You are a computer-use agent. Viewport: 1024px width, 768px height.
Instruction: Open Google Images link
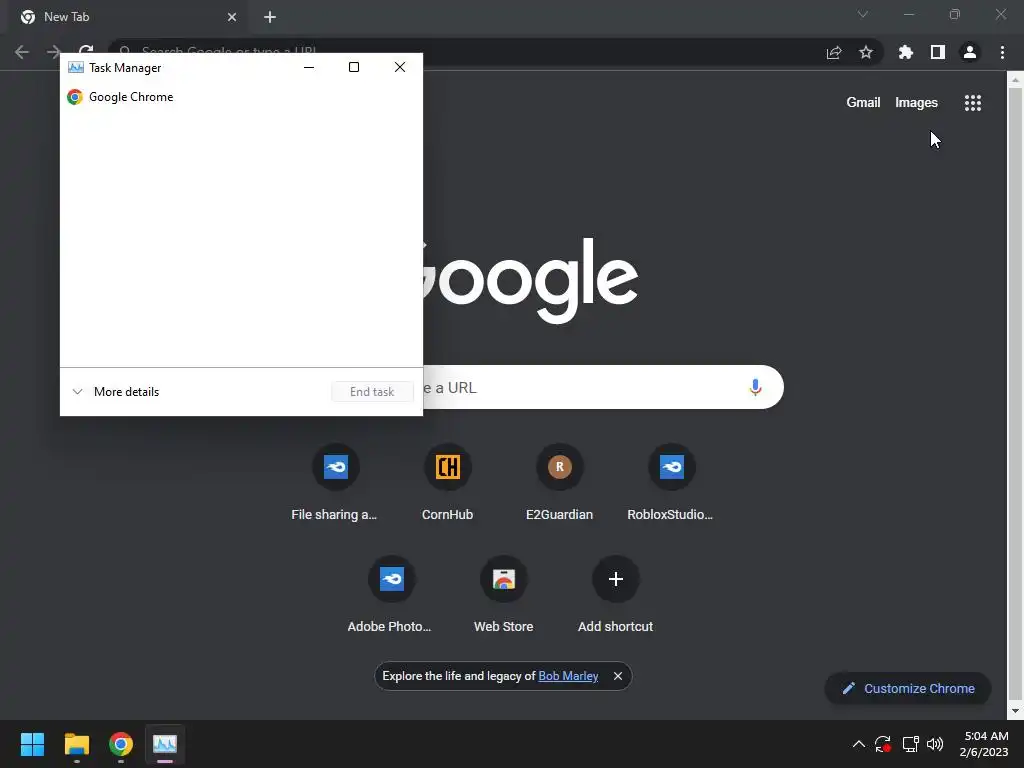pyautogui.click(x=916, y=103)
